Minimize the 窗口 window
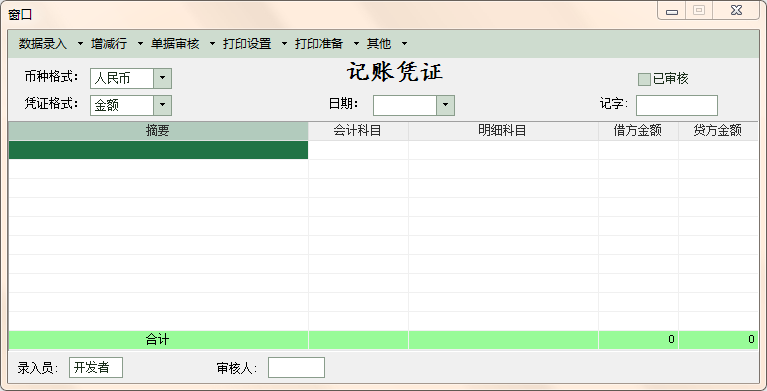Image resolution: width=767 pixels, height=391 pixels. [x=672, y=11]
